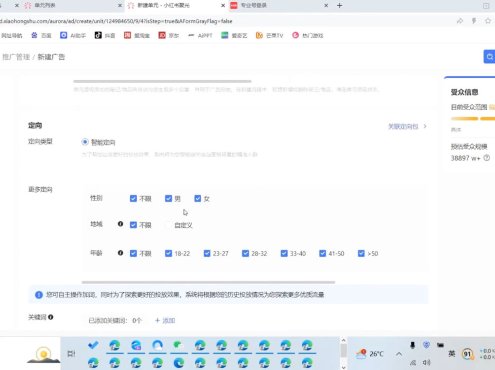
Task: Click the blue search button at top right
Action: coord(489,57)
